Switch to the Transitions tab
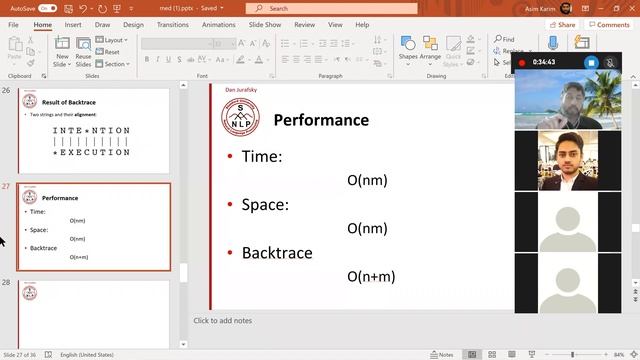Viewport: 640px width, 360px height. click(x=173, y=24)
